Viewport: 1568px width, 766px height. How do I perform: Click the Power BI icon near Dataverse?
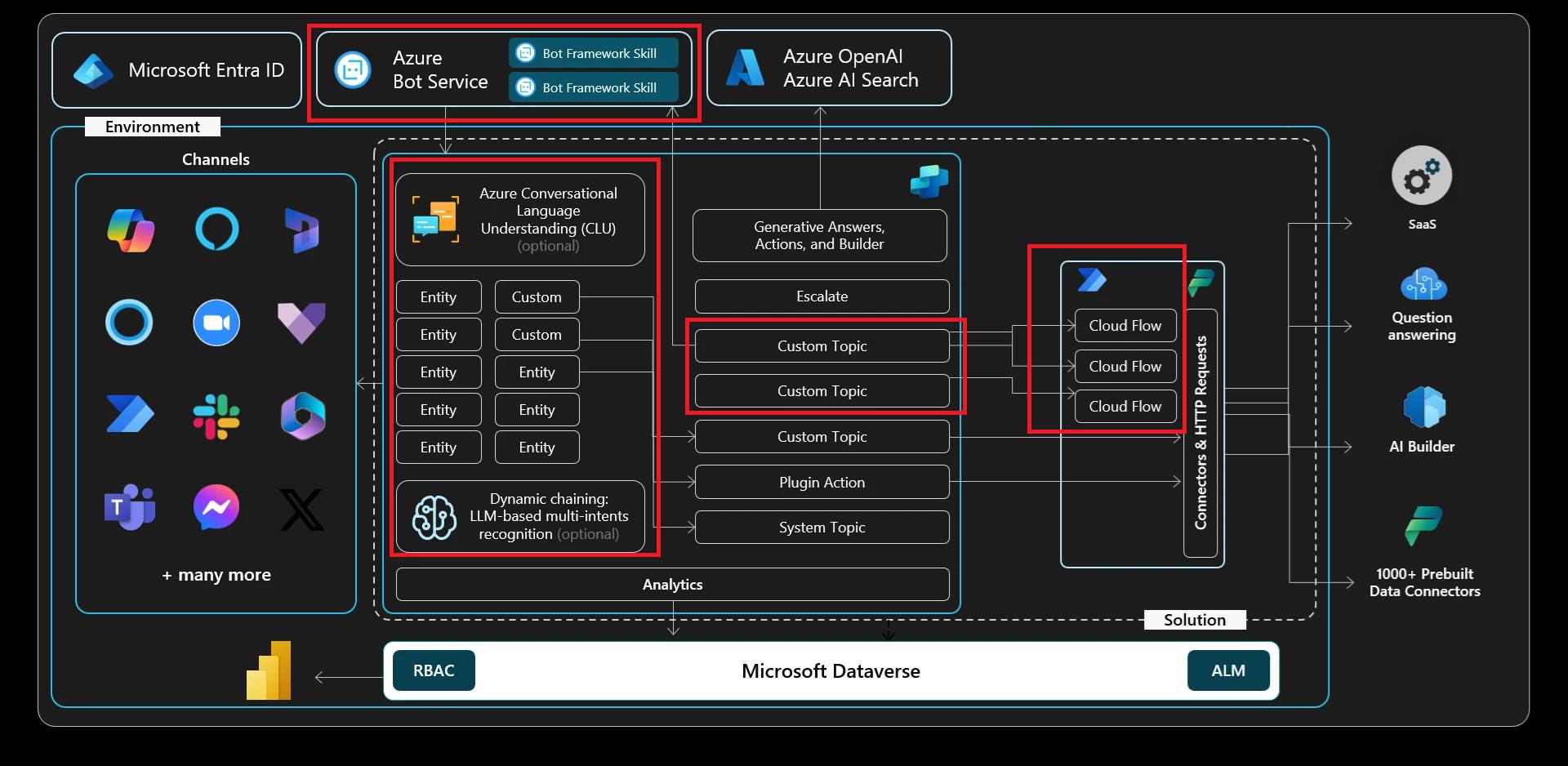tap(269, 670)
